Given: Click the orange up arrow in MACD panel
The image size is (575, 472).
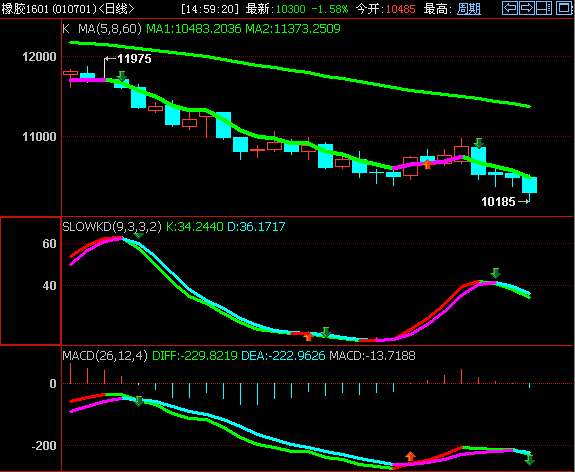Looking at the screenshot, I should pyautogui.click(x=410, y=456).
